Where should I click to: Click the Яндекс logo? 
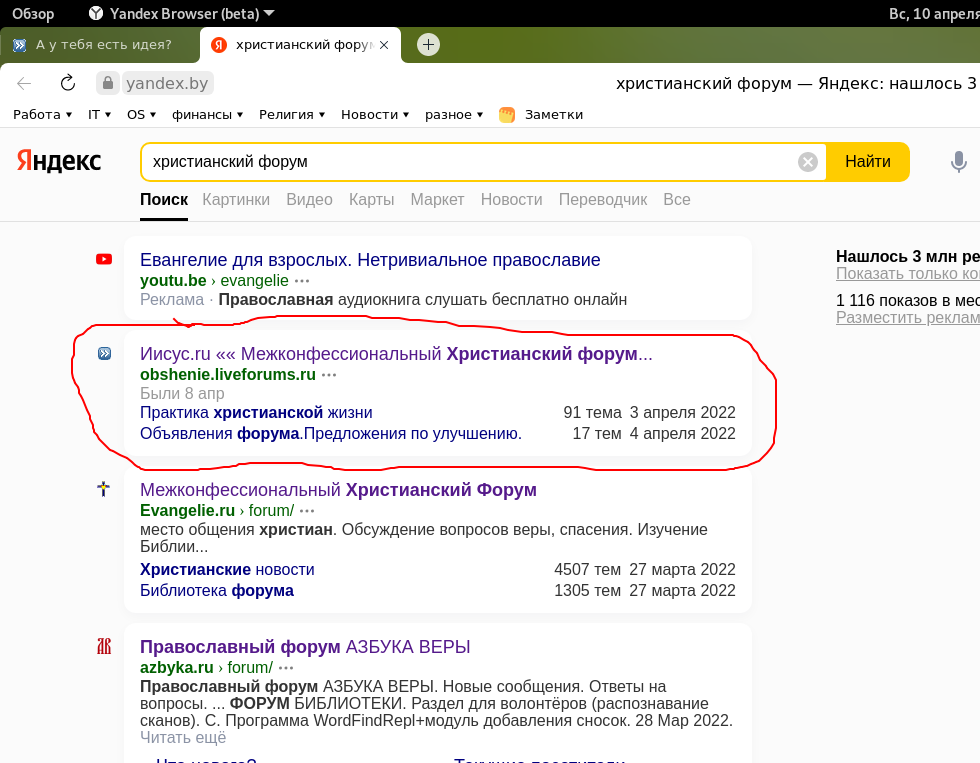59,161
